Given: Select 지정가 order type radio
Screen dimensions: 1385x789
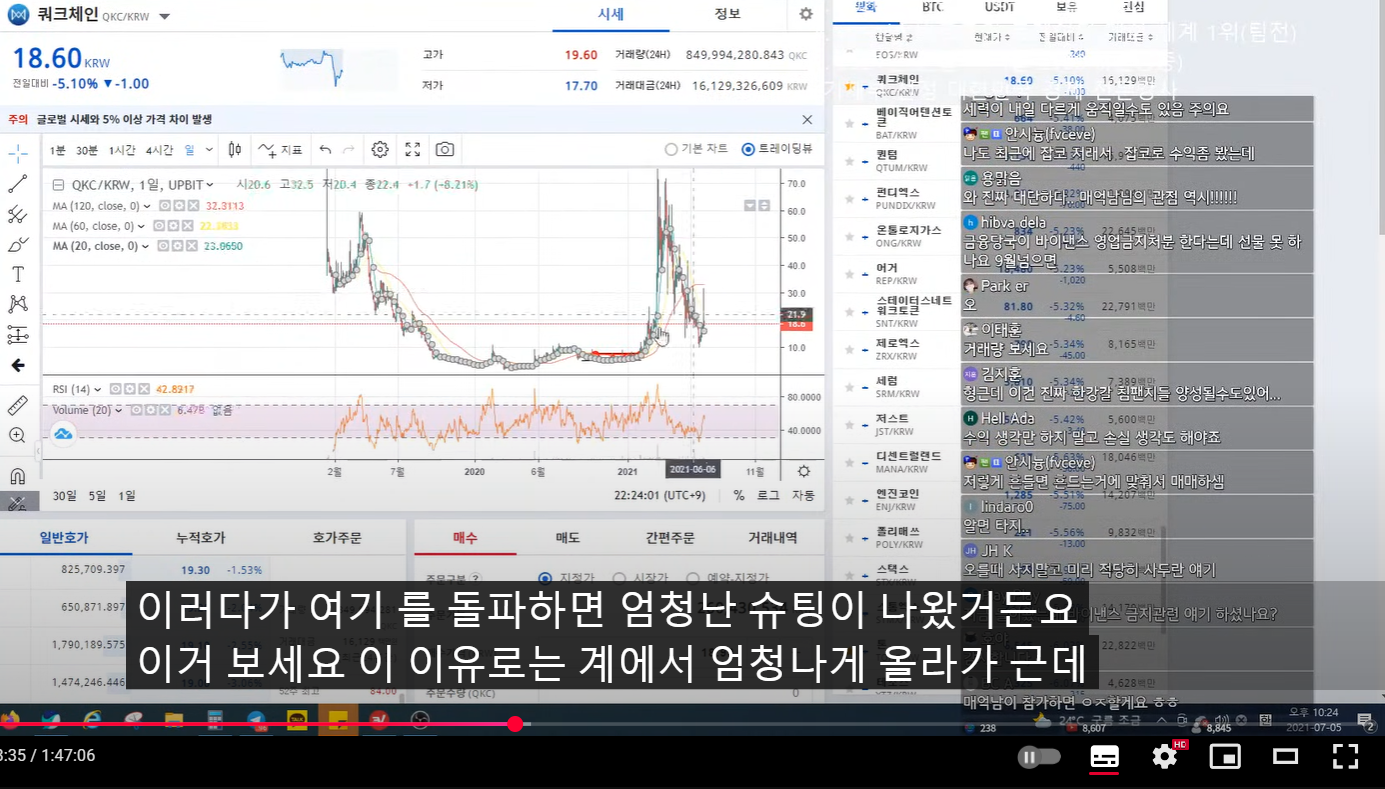Looking at the screenshot, I should tap(545, 578).
